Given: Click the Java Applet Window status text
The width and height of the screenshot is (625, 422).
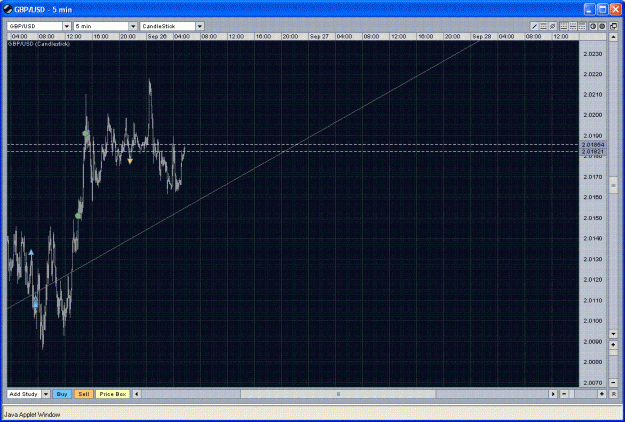Looking at the screenshot, I should tap(32, 415).
